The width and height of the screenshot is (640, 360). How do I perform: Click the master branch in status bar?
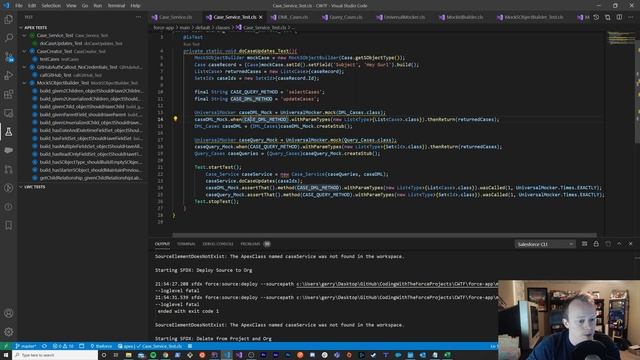(x=26, y=346)
